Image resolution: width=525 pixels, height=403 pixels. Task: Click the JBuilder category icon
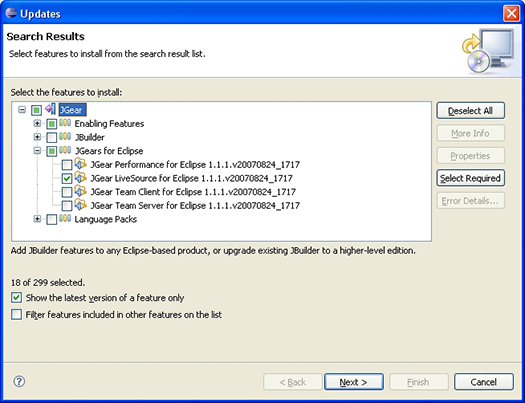(x=65, y=137)
